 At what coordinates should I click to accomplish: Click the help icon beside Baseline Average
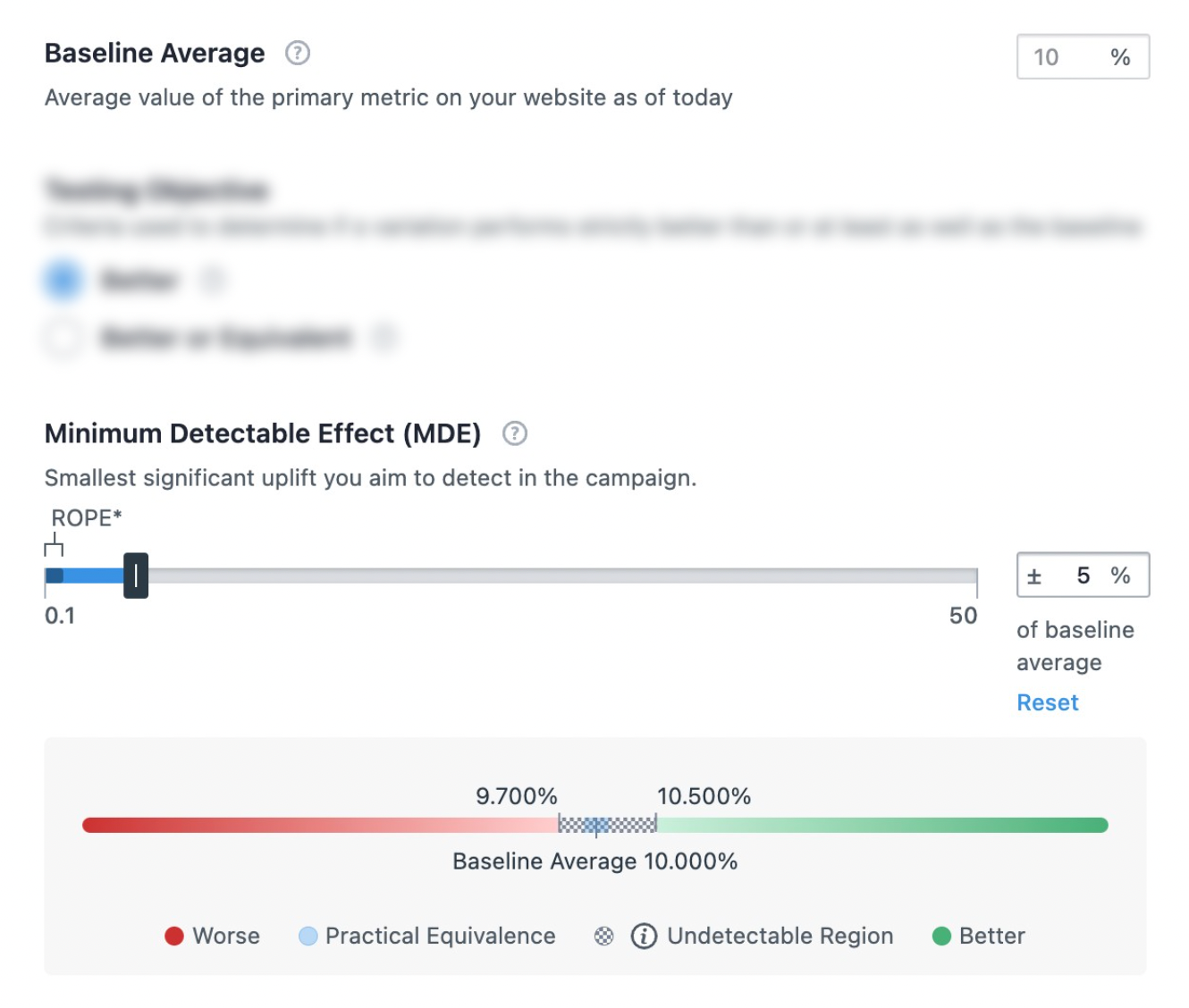(x=297, y=54)
